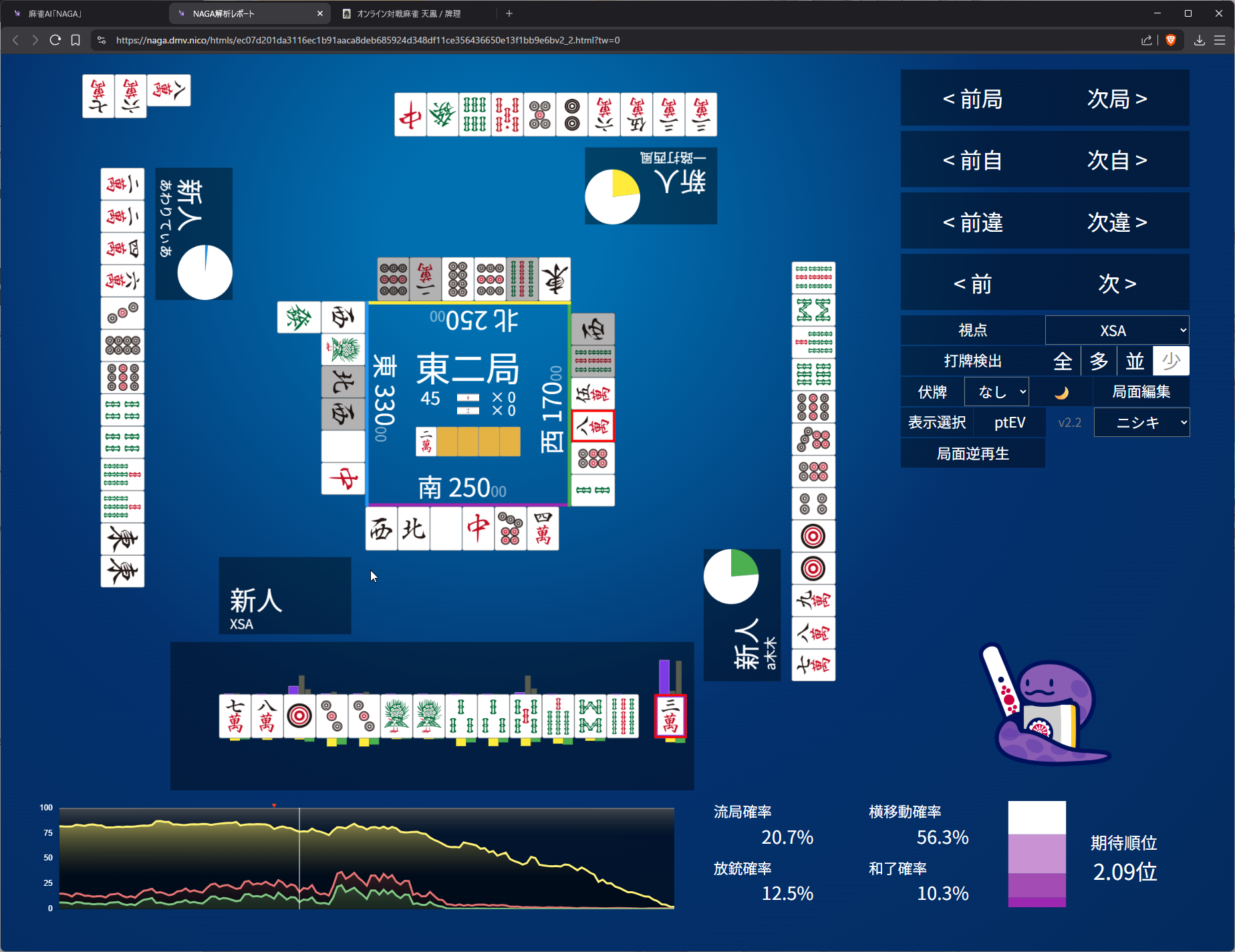Click the share icon in the address bar
The image size is (1235, 952).
1147,40
